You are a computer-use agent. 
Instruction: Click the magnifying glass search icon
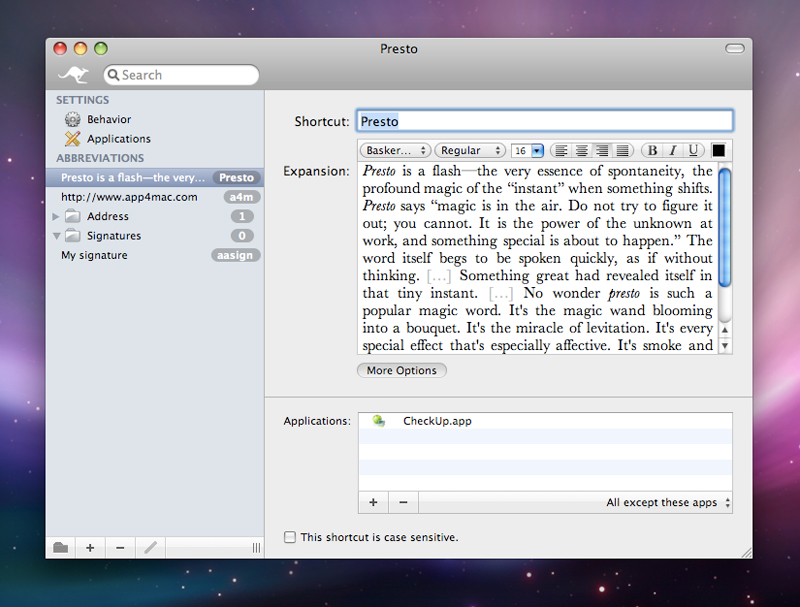pos(113,75)
